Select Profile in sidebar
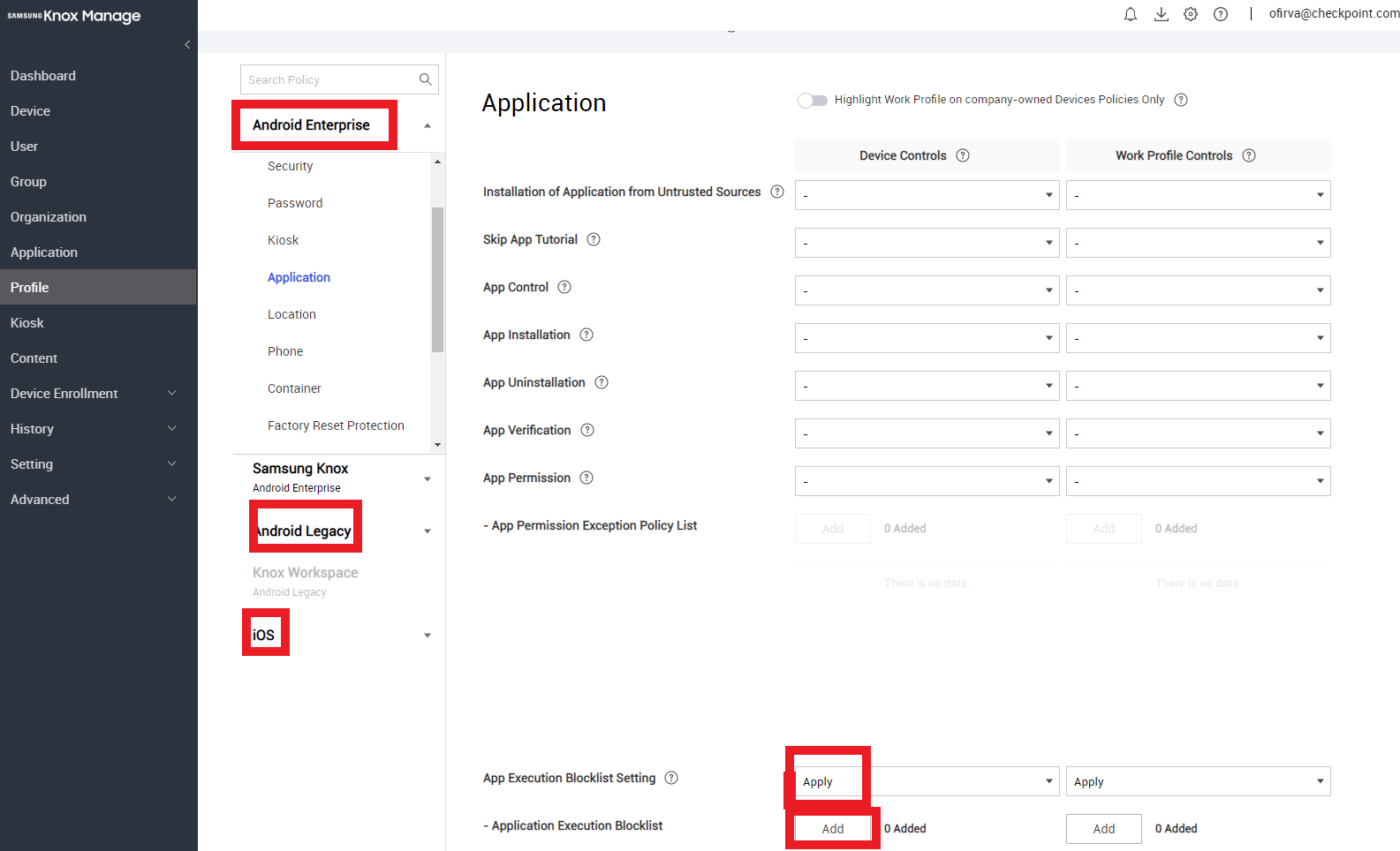1400x851 pixels. tap(98, 288)
